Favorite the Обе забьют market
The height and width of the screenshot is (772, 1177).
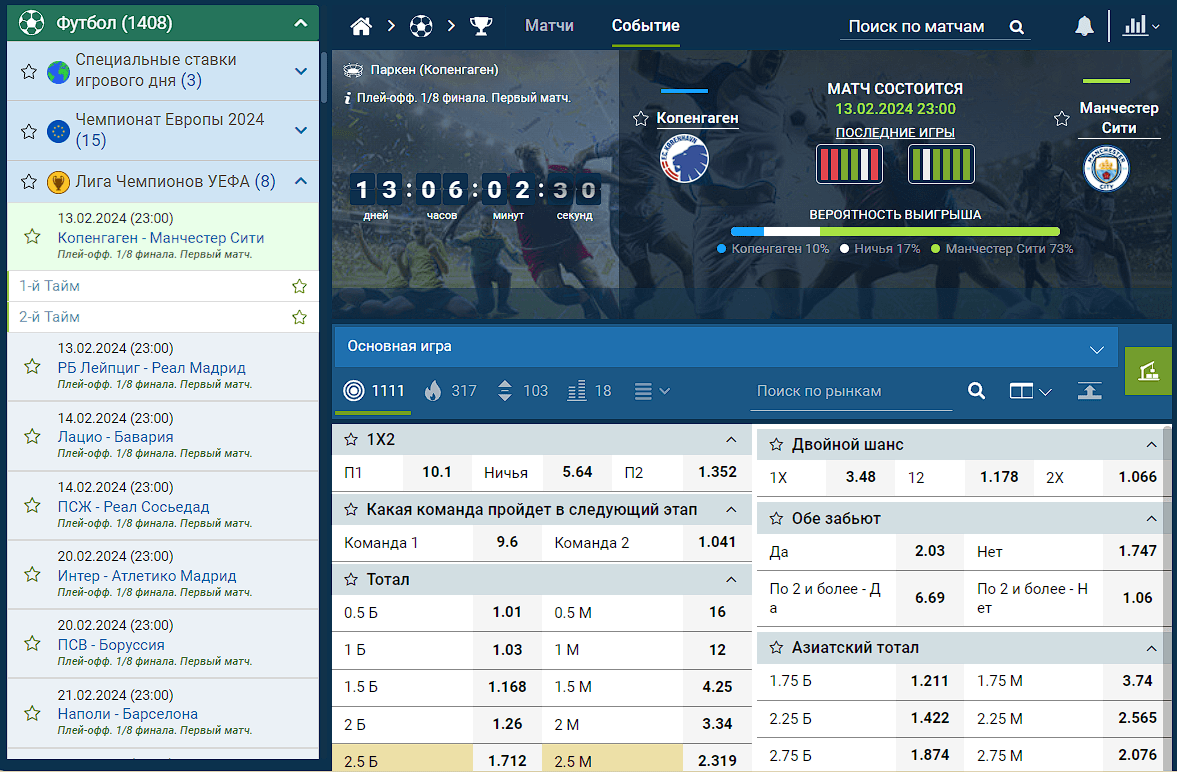click(x=776, y=519)
